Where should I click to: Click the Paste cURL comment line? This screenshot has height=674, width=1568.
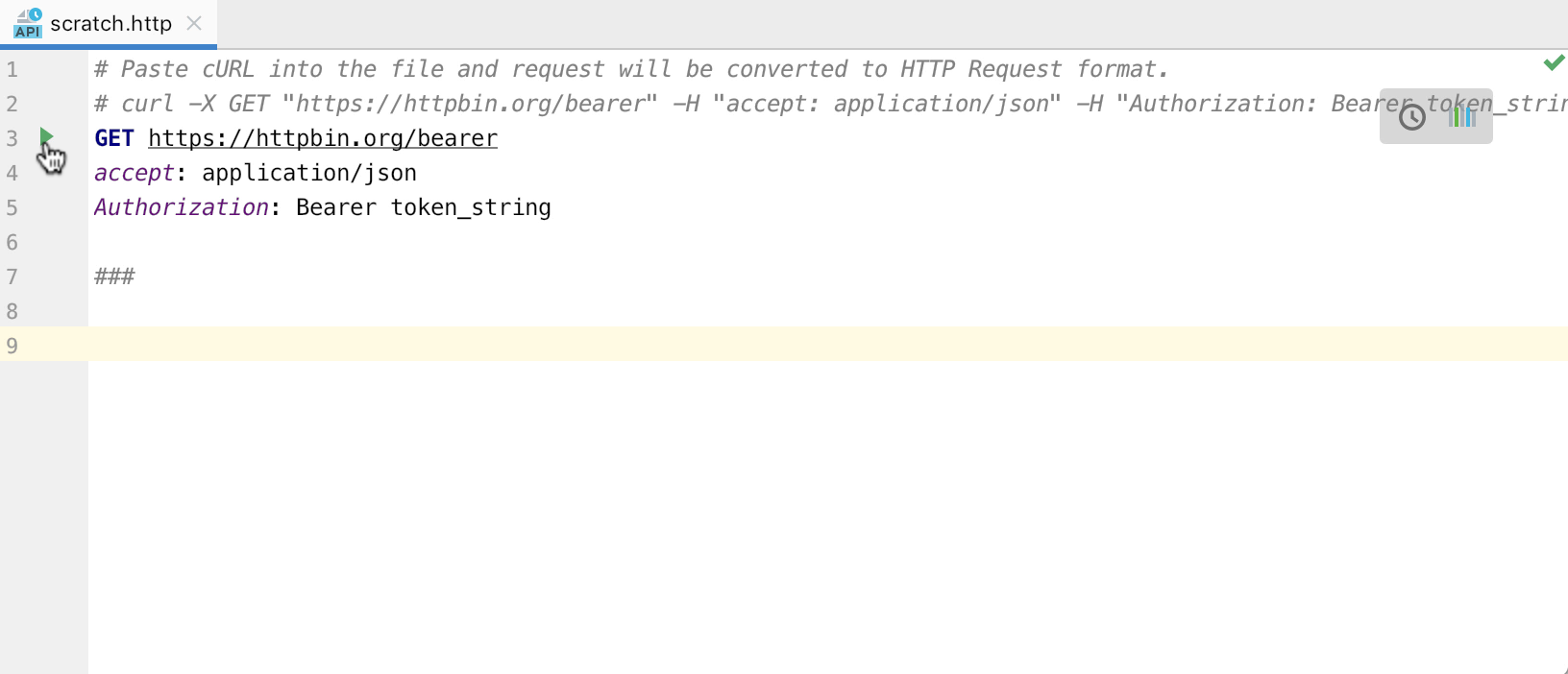pos(630,69)
